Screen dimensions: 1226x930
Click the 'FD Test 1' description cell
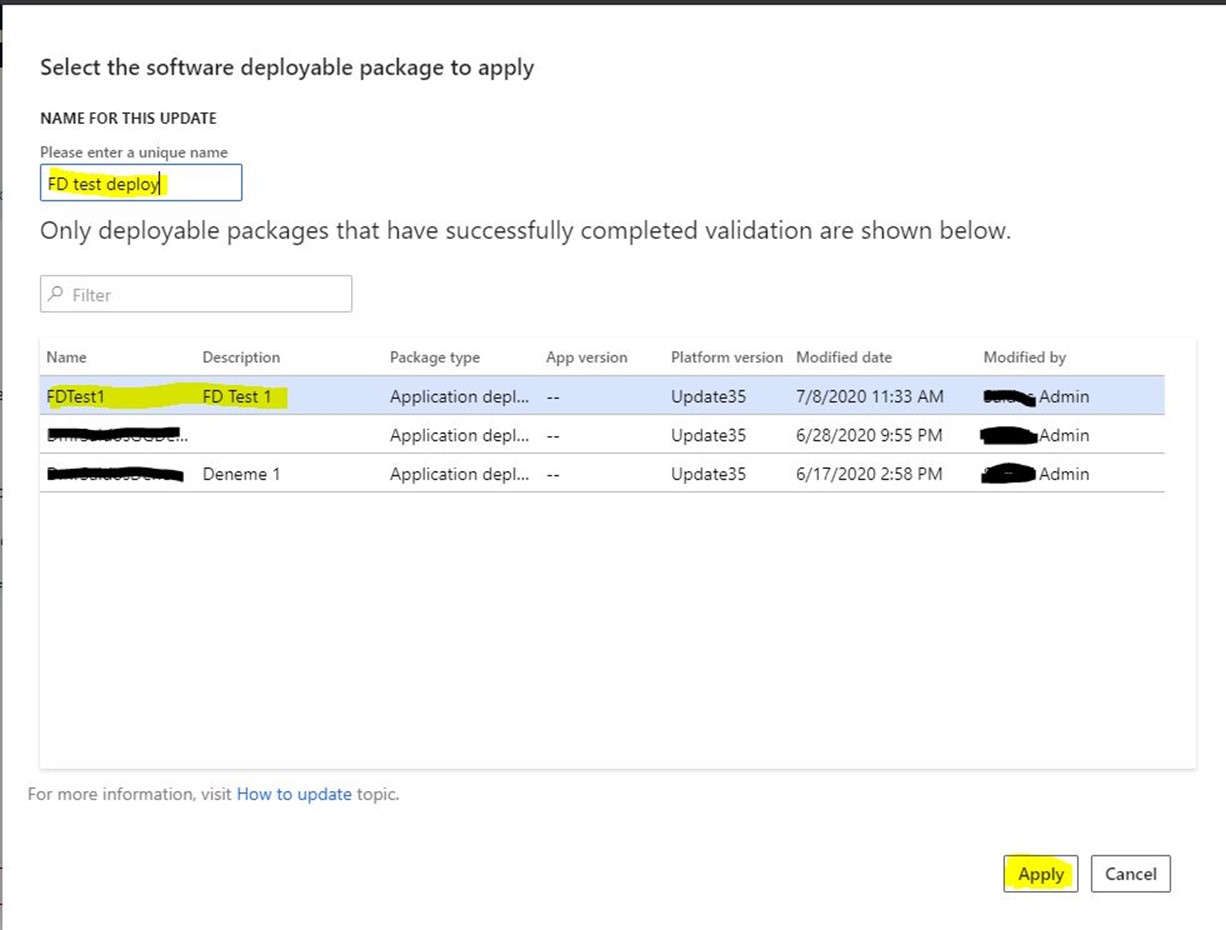pos(237,397)
